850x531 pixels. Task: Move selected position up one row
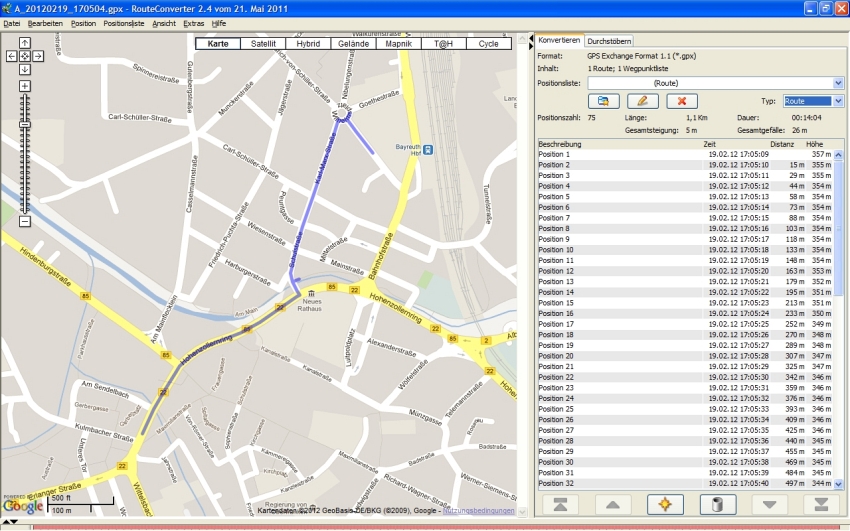(613, 504)
